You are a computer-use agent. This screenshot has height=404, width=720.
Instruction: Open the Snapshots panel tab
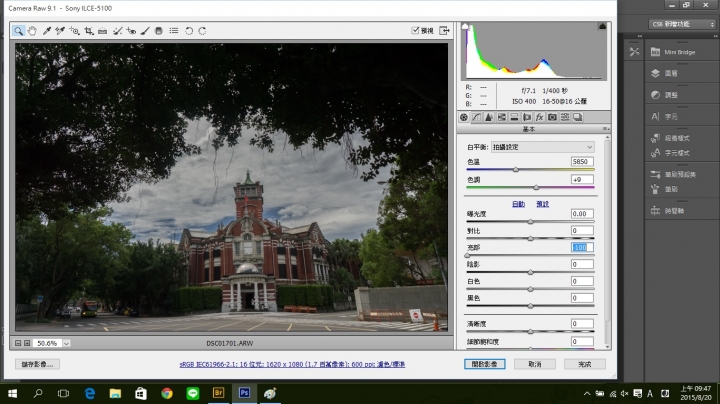pyautogui.click(x=578, y=118)
